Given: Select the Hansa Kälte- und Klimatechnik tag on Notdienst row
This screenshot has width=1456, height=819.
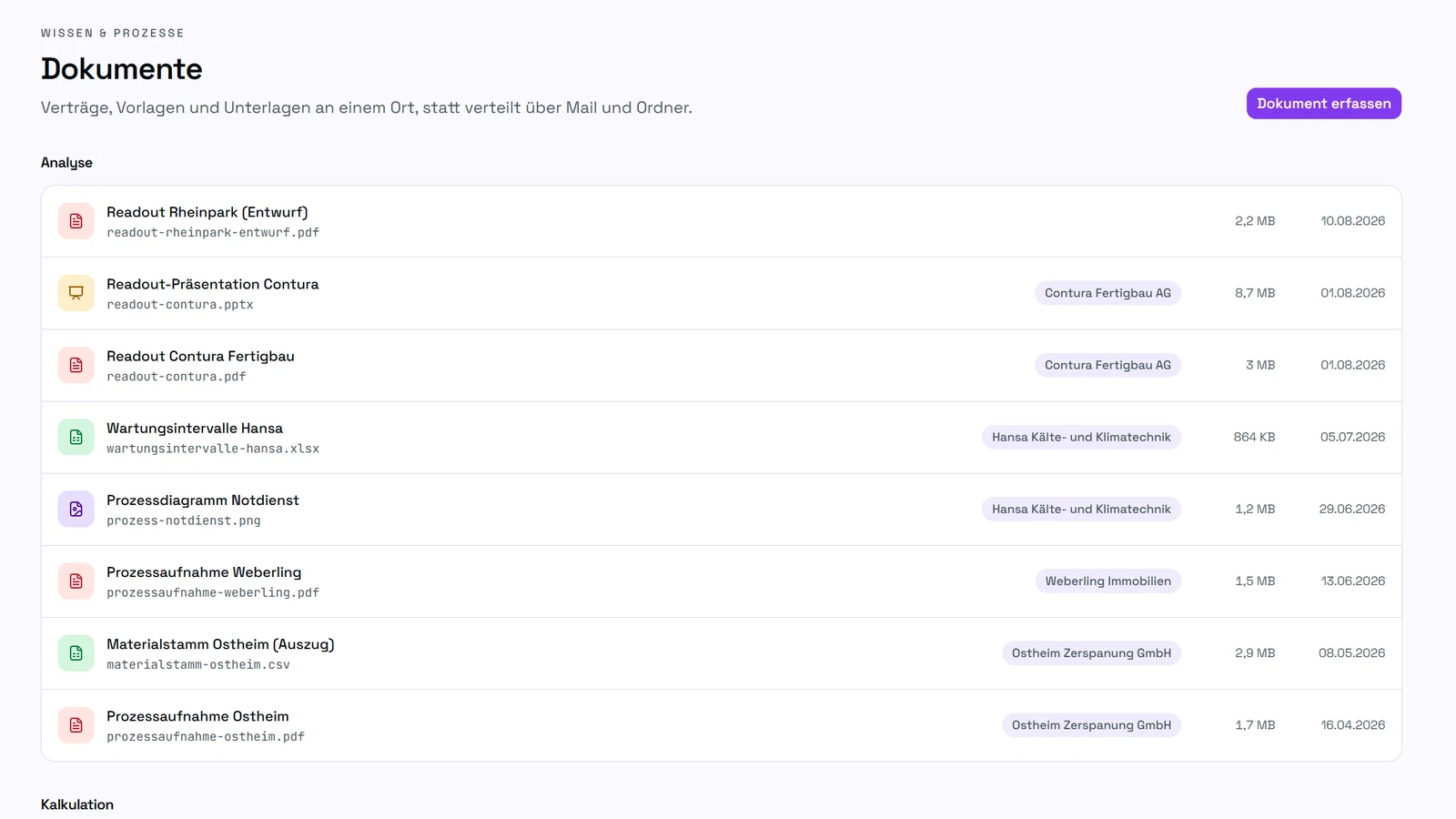Looking at the screenshot, I should pos(1081,509).
